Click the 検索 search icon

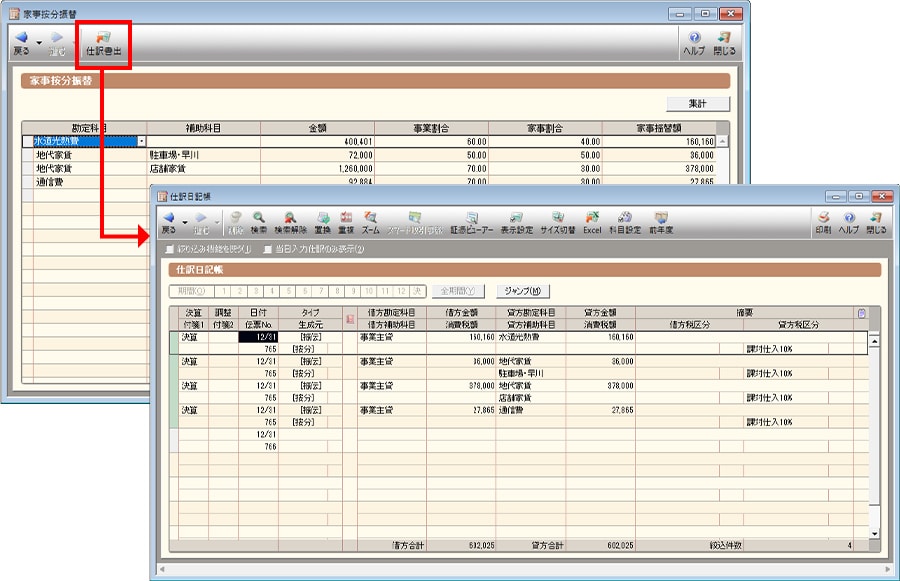[x=259, y=221]
